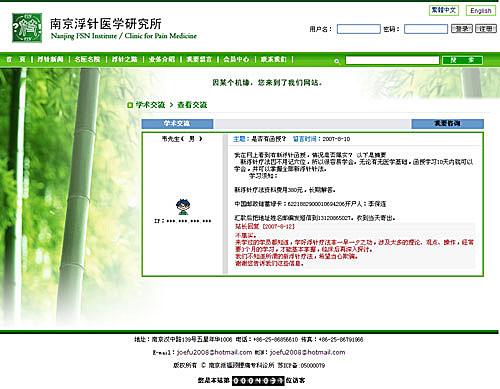Viewport: 500px width, 389px height.
Task: Click the search magnifier icon
Action: click(337, 61)
